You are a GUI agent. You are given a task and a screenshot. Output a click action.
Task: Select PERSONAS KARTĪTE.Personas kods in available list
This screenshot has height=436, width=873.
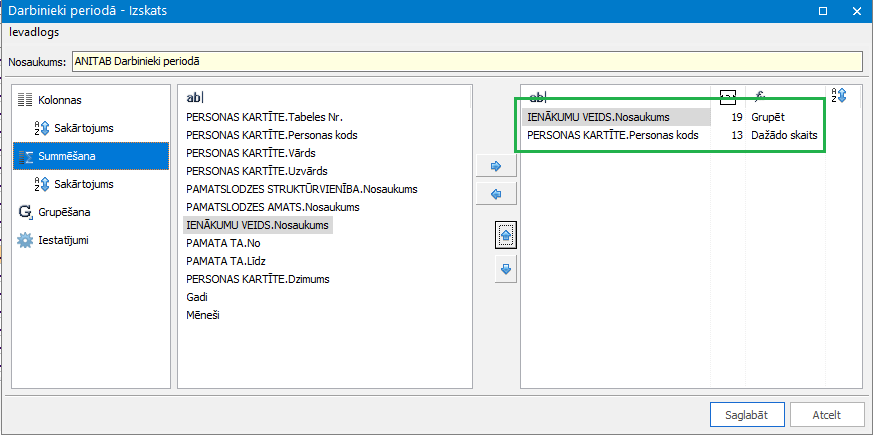click(x=272, y=135)
